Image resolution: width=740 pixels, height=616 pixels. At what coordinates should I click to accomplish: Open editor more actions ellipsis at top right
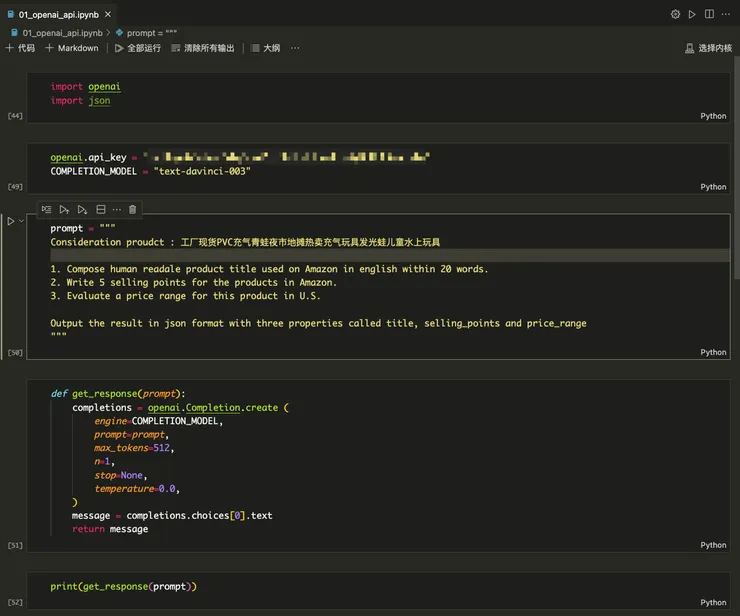click(727, 14)
